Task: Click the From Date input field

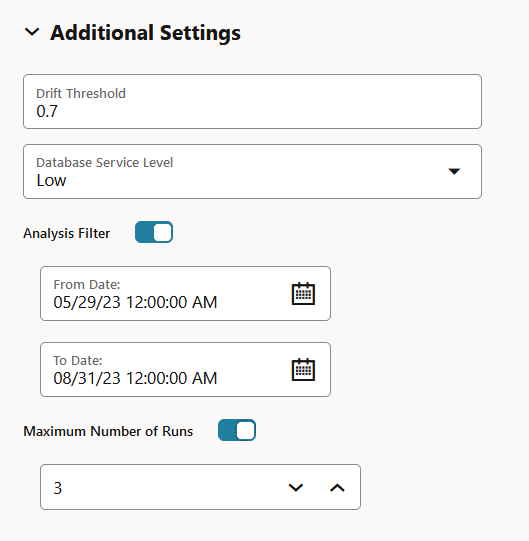Action: pyautogui.click(x=185, y=293)
